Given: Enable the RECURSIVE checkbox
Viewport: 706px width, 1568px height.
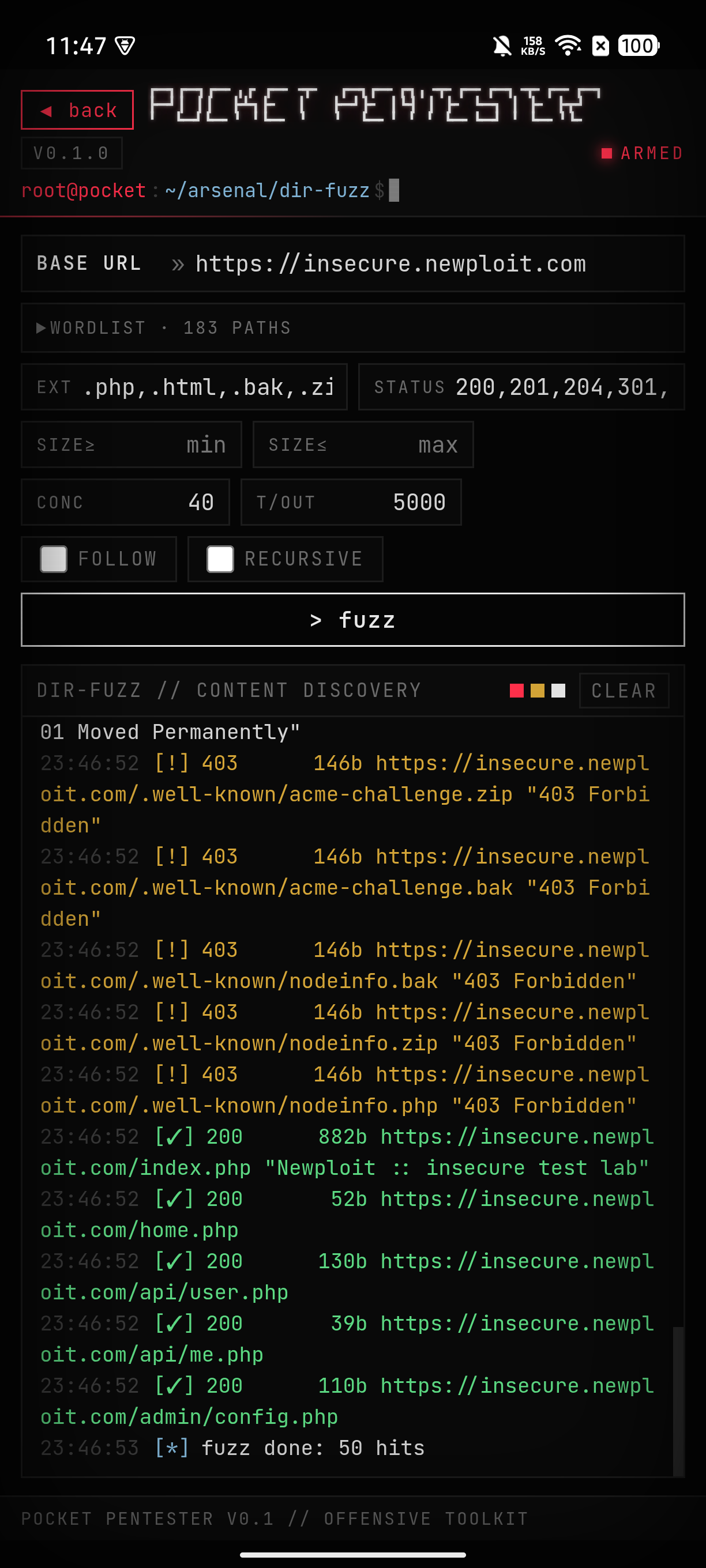Looking at the screenshot, I should [220, 559].
